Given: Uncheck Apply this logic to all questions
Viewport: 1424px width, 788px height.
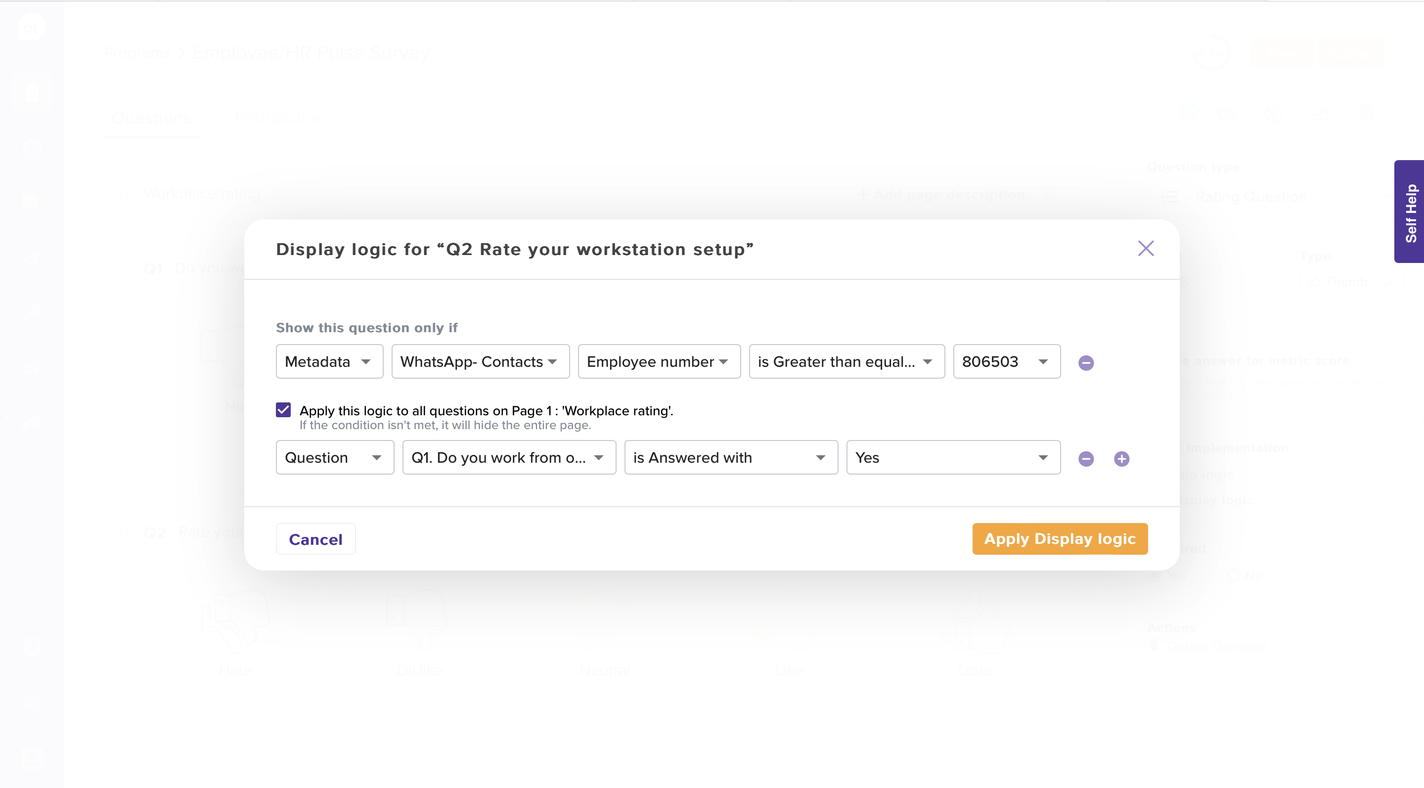Looking at the screenshot, I should (x=284, y=410).
